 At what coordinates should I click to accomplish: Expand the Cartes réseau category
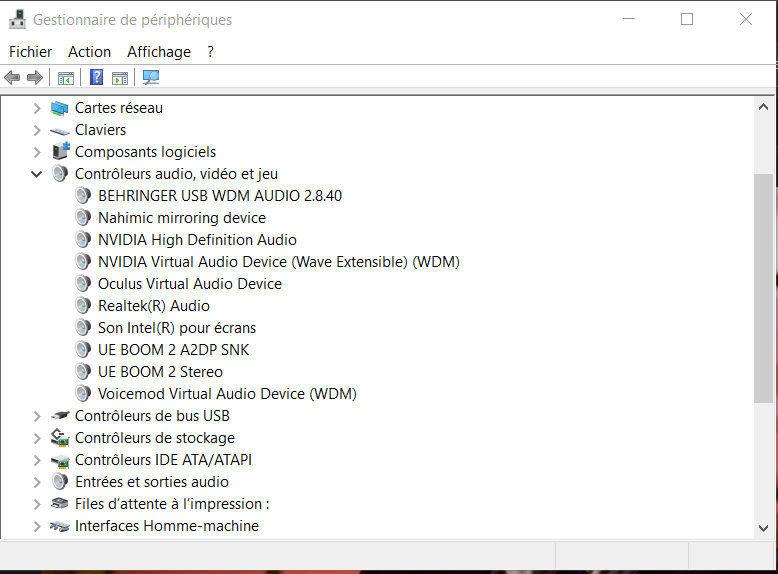pyautogui.click(x=37, y=108)
